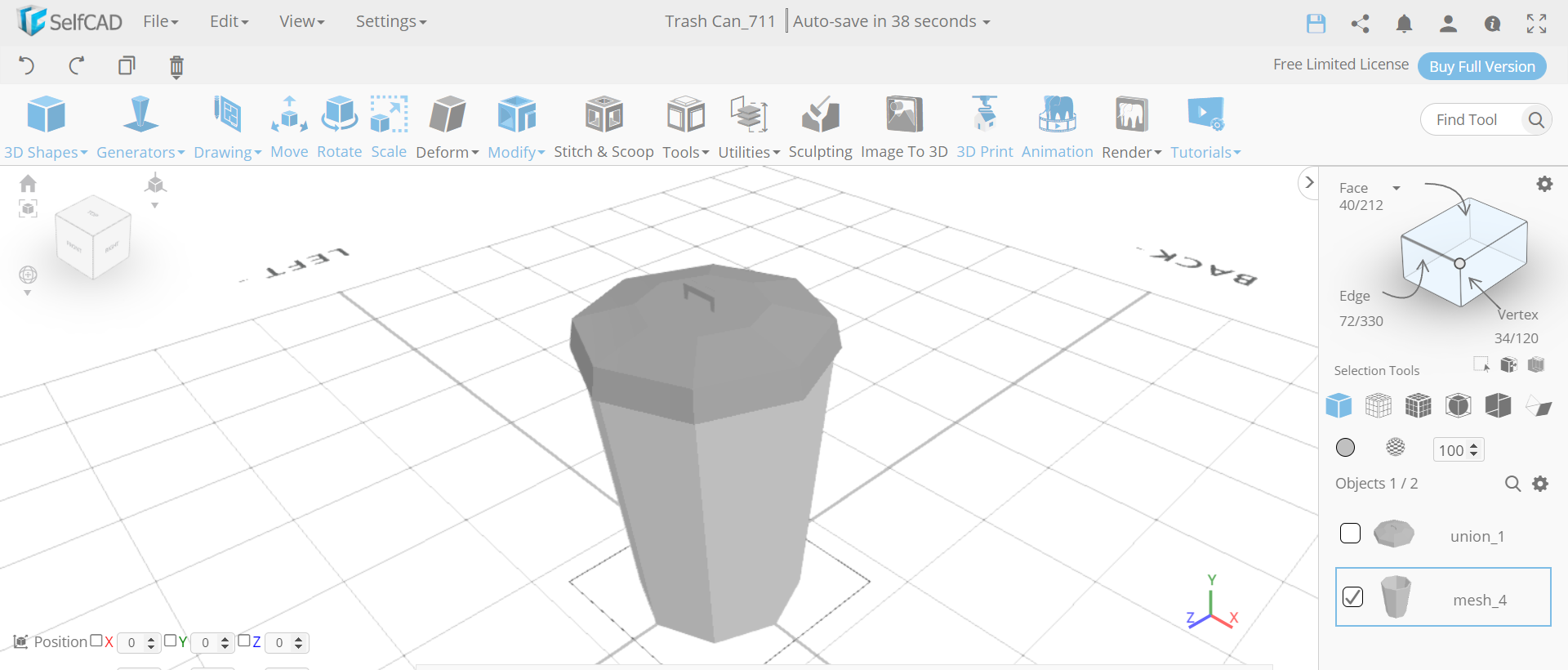Search objects with magnifier icon
The image size is (1568, 670).
point(1512,484)
